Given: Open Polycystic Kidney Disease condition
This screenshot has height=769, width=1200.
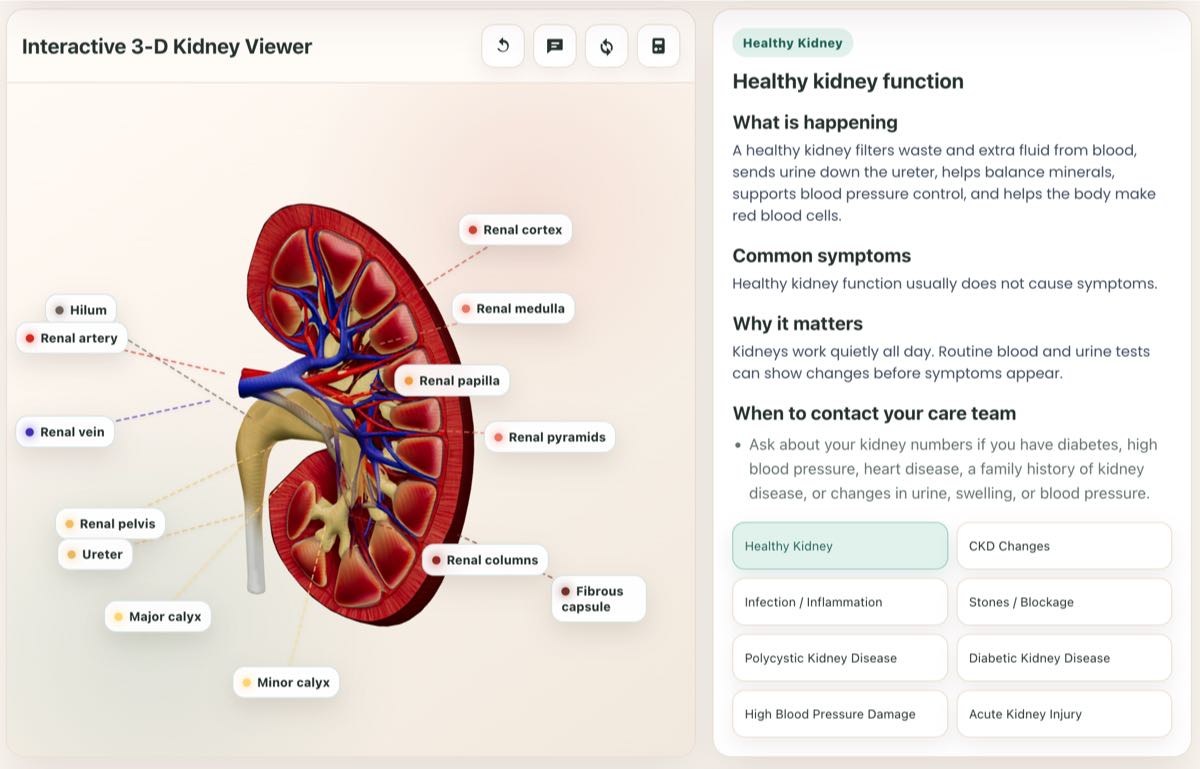Looking at the screenshot, I should point(840,658).
